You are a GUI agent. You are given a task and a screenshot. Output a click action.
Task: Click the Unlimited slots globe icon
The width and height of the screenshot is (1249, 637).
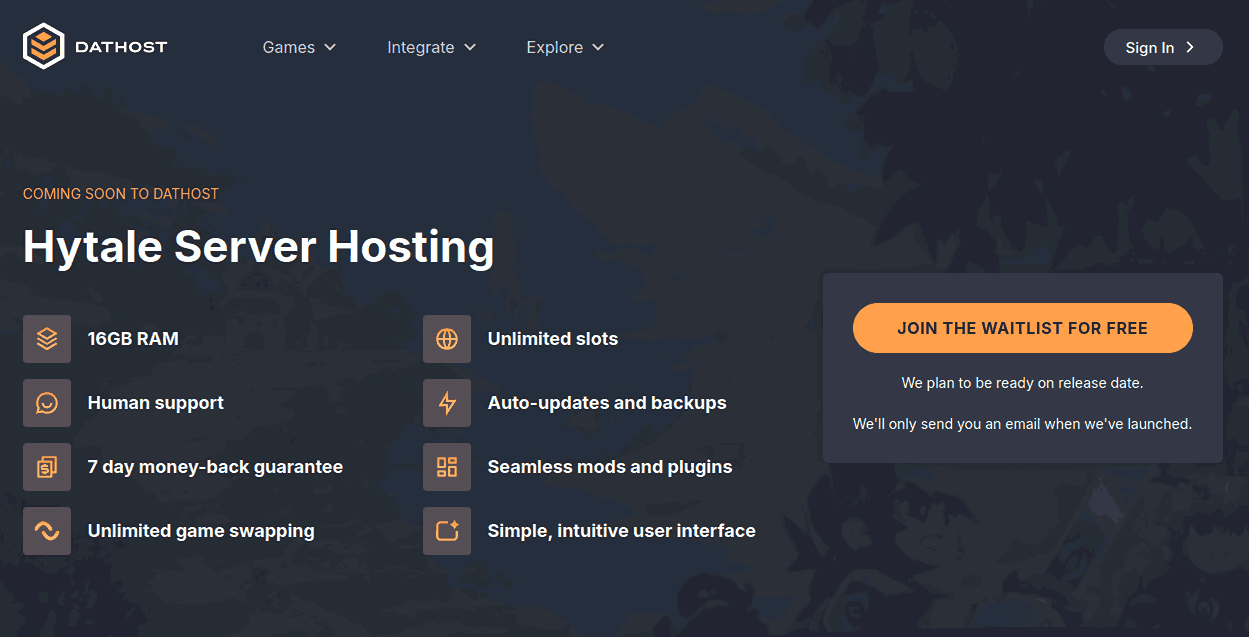446,339
